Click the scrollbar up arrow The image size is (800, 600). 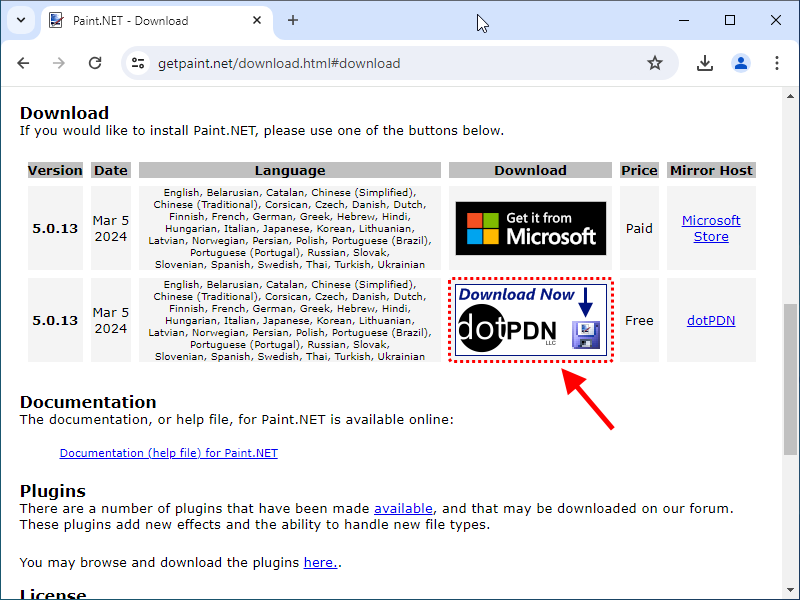click(790, 96)
